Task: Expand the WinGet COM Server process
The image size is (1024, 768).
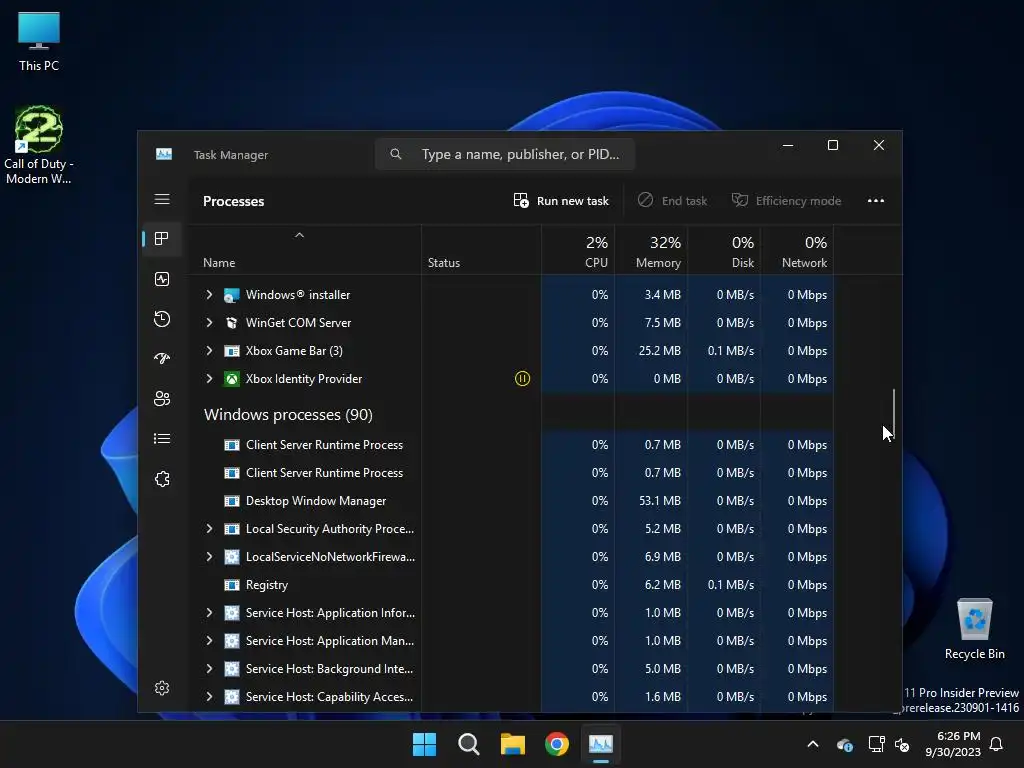Action: 209,323
